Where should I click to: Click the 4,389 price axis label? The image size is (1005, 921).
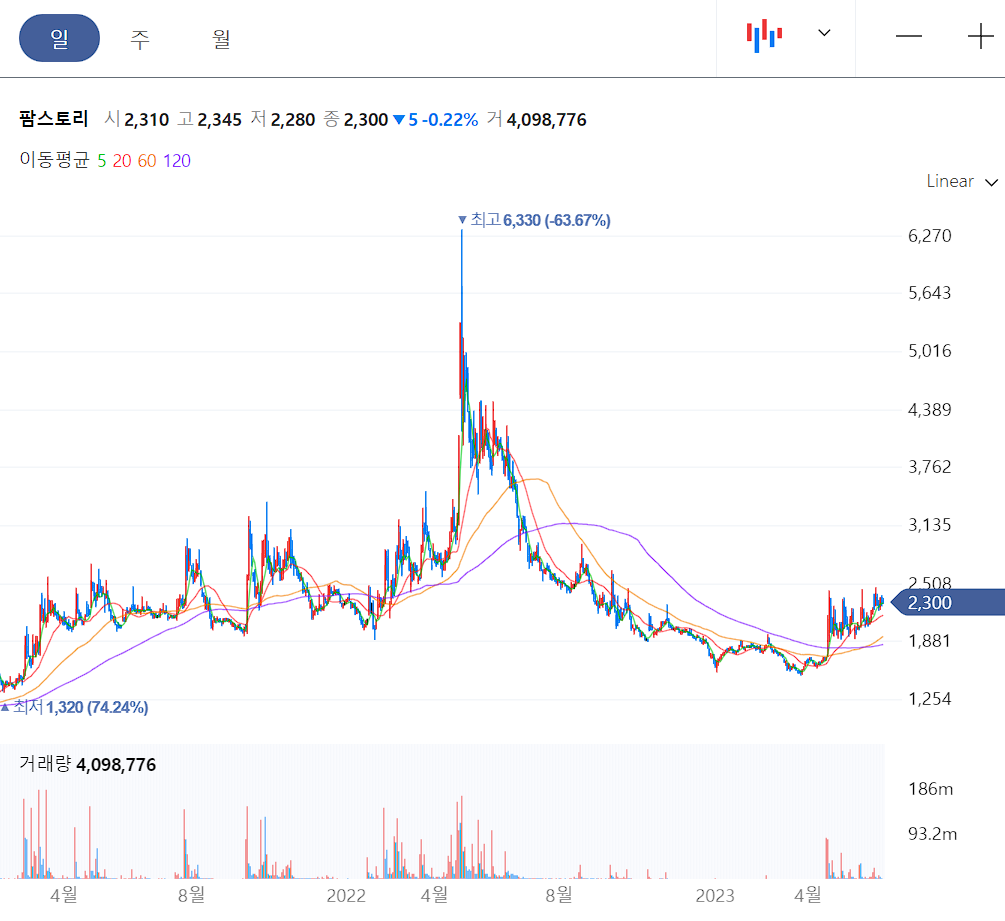(x=929, y=410)
